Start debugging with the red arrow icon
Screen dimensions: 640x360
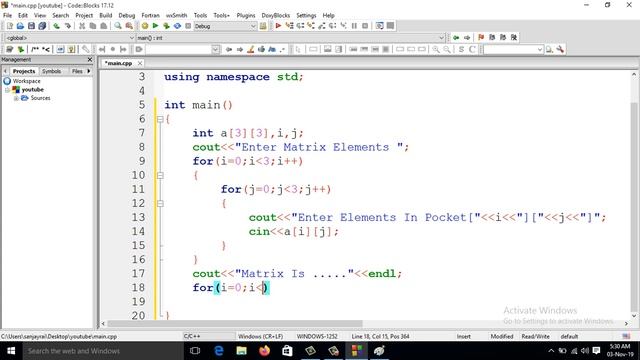click(x=278, y=26)
